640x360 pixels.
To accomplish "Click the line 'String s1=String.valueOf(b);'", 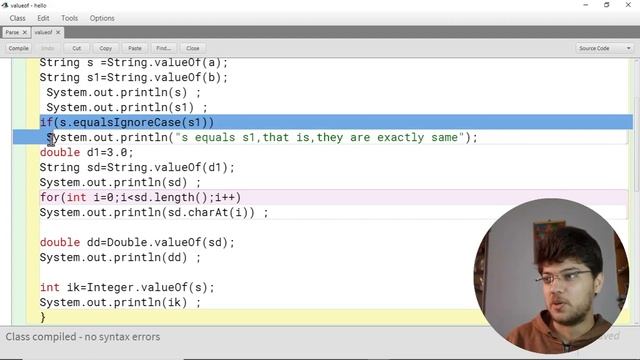I will (133, 78).
